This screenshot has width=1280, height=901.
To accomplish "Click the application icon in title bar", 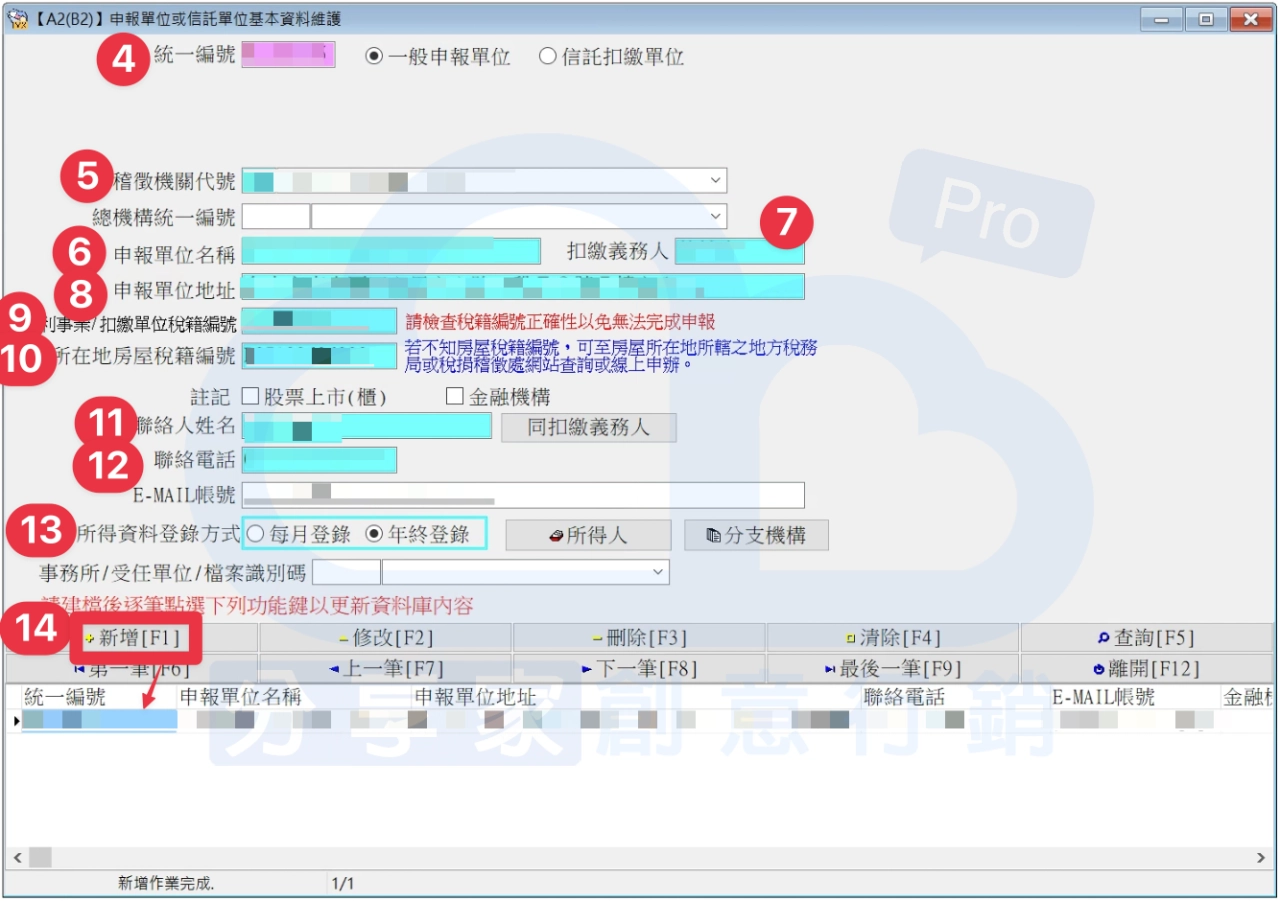I will coord(17,19).
